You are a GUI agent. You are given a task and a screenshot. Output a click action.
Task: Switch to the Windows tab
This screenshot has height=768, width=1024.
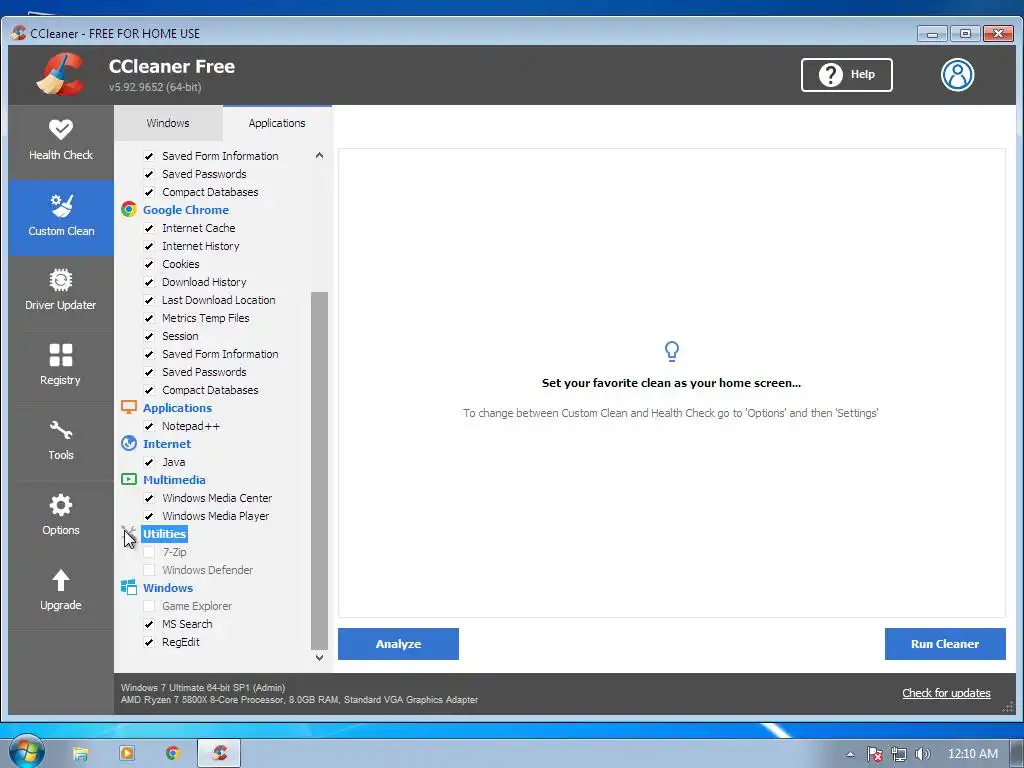coord(168,123)
